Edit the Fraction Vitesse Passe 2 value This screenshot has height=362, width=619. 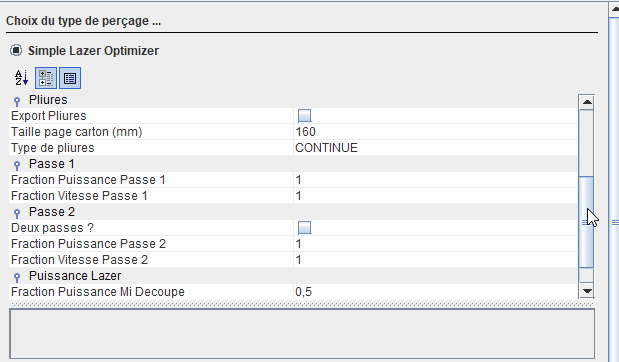pos(435,260)
